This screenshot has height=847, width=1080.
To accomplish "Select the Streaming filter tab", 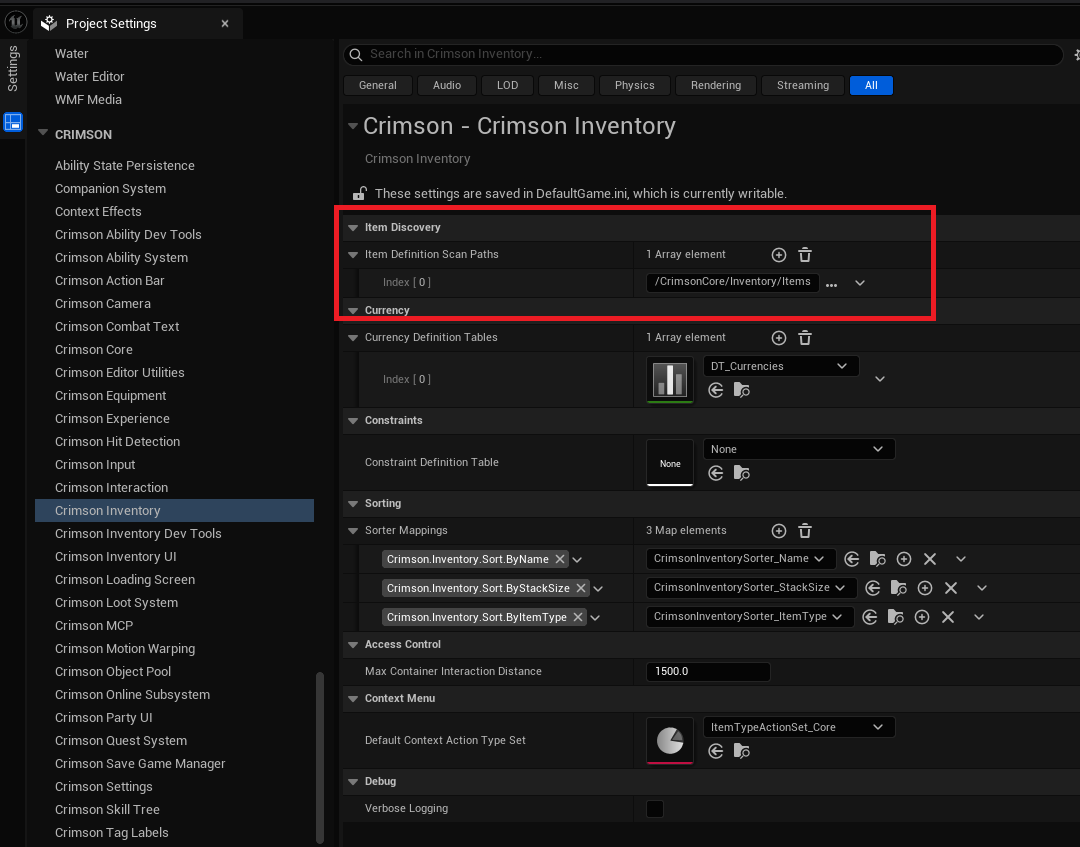I will [802, 85].
